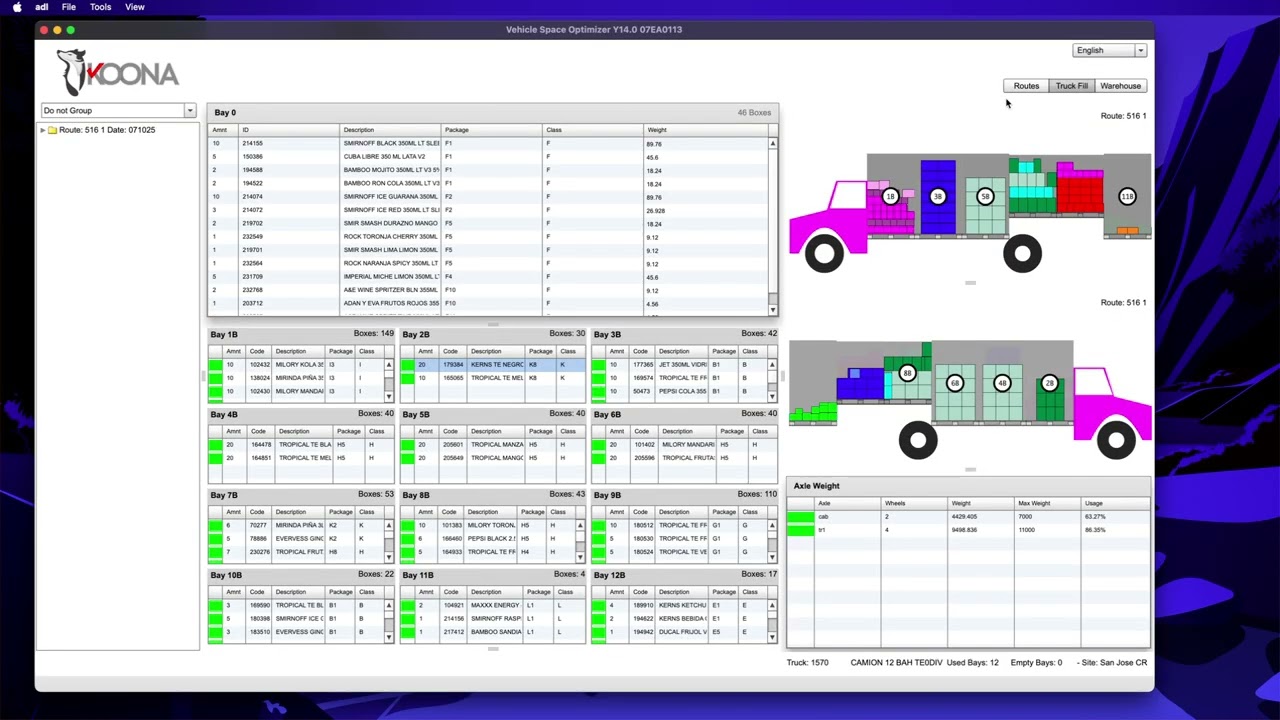The image size is (1280, 720).
Task: Select IMPERIAL MICHE LIMON row in Bay 0
Action: tap(490, 277)
